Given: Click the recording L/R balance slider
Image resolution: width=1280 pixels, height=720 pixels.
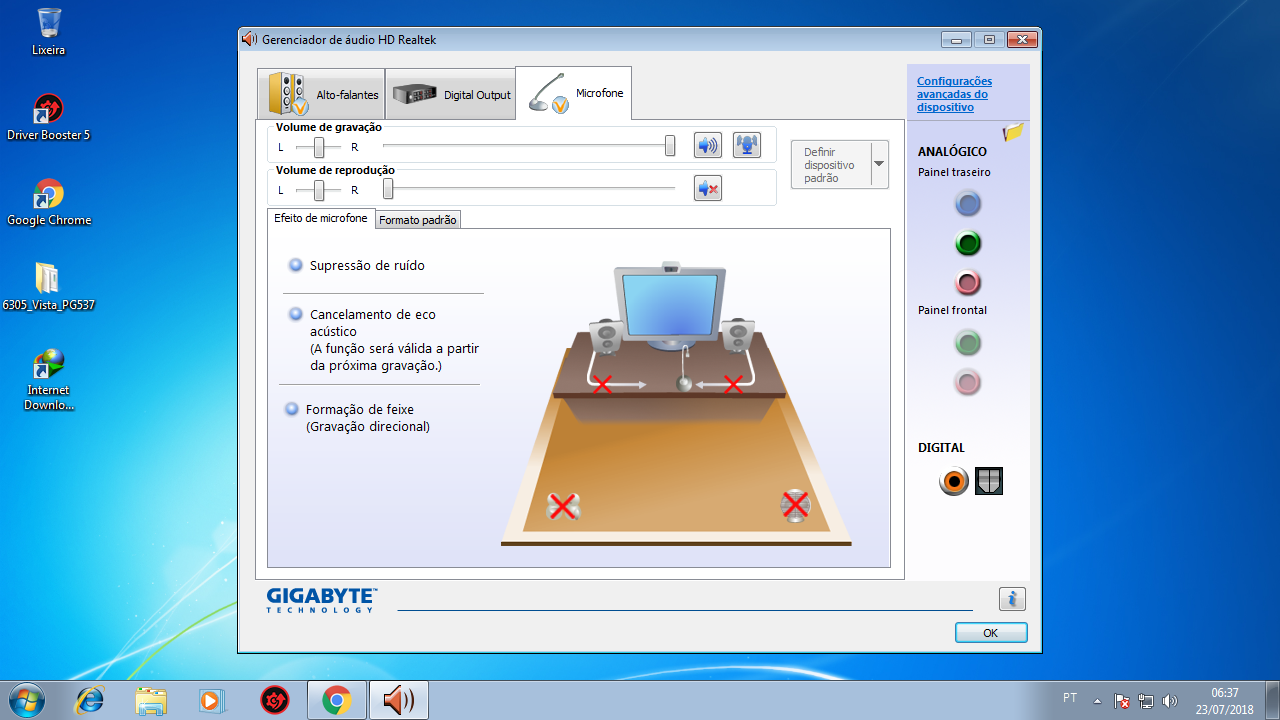Looking at the screenshot, I should pos(319,147).
